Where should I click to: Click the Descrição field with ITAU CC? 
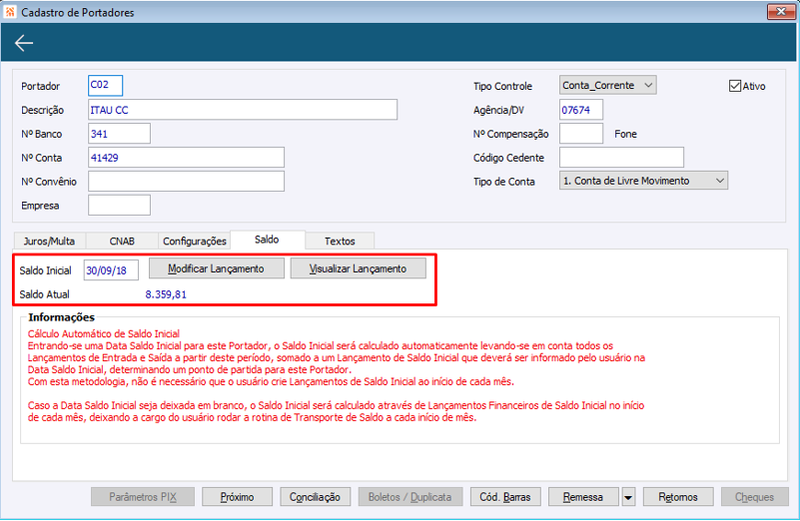click(x=242, y=110)
